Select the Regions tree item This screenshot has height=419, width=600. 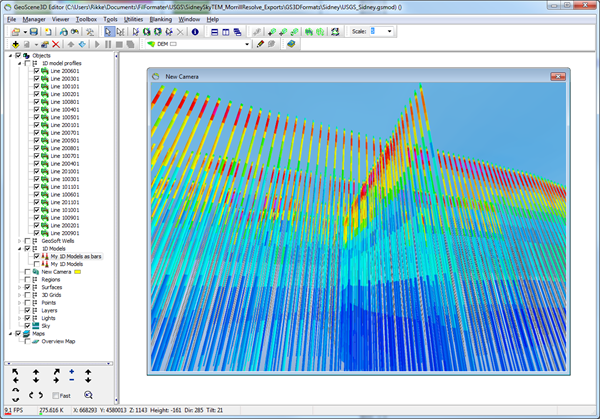(51, 279)
